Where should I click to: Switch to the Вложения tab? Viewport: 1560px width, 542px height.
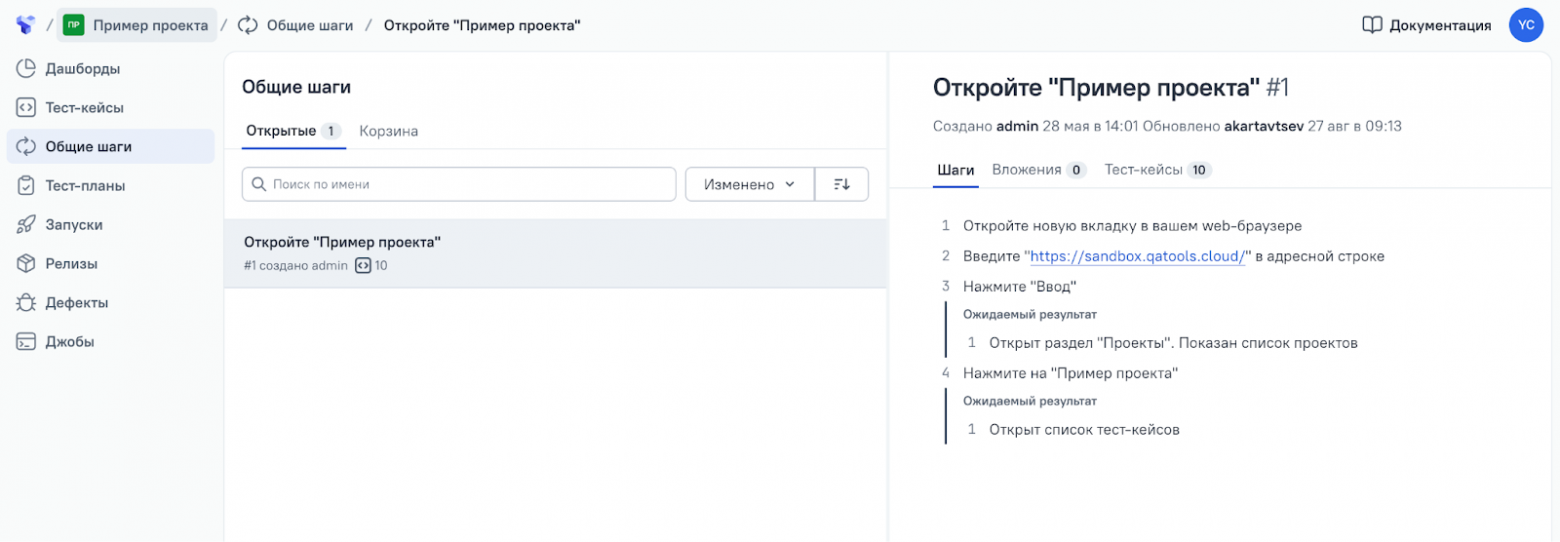coord(1038,170)
